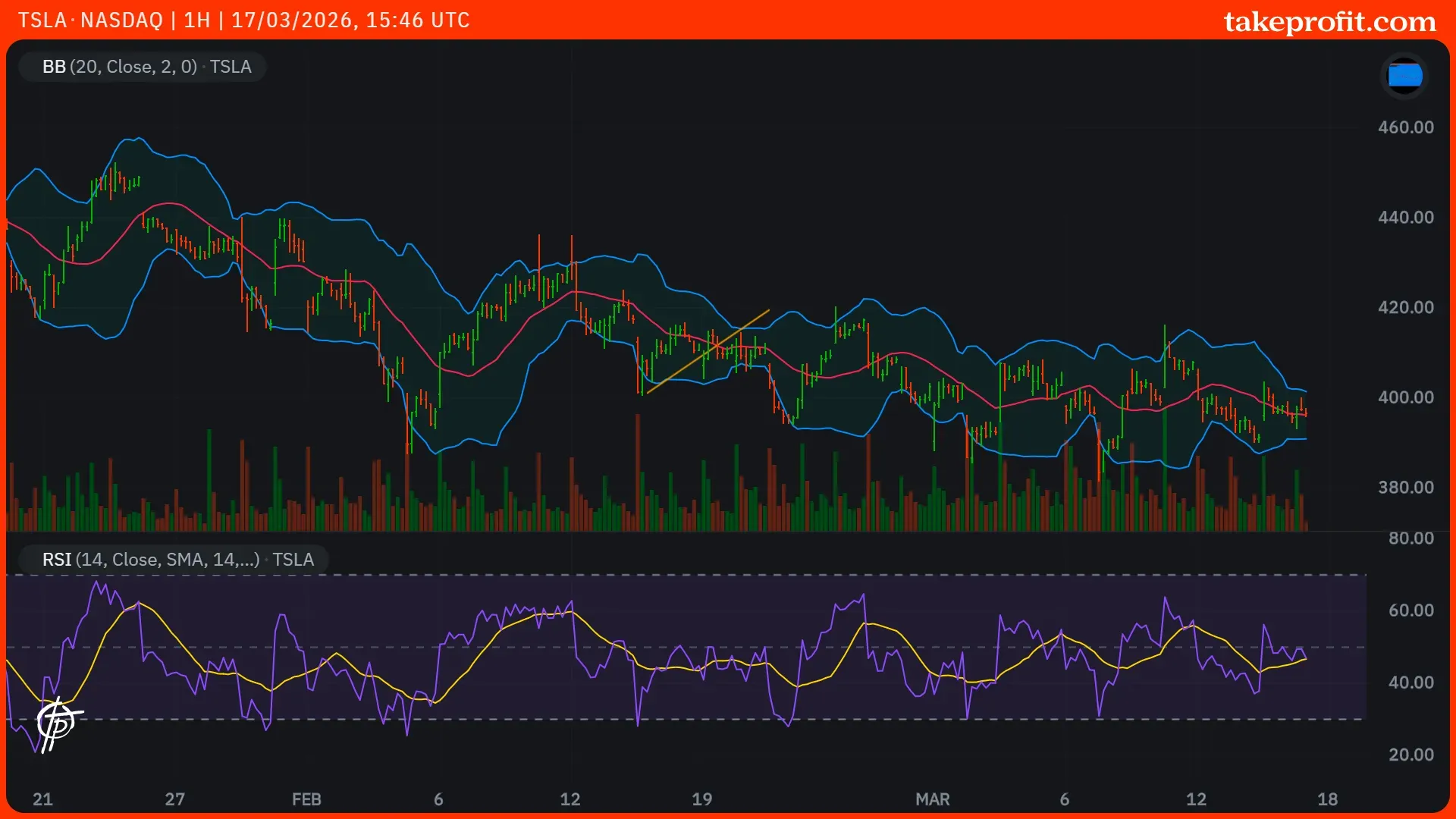
Task: Click the MAR marker on time axis
Action: click(x=932, y=799)
